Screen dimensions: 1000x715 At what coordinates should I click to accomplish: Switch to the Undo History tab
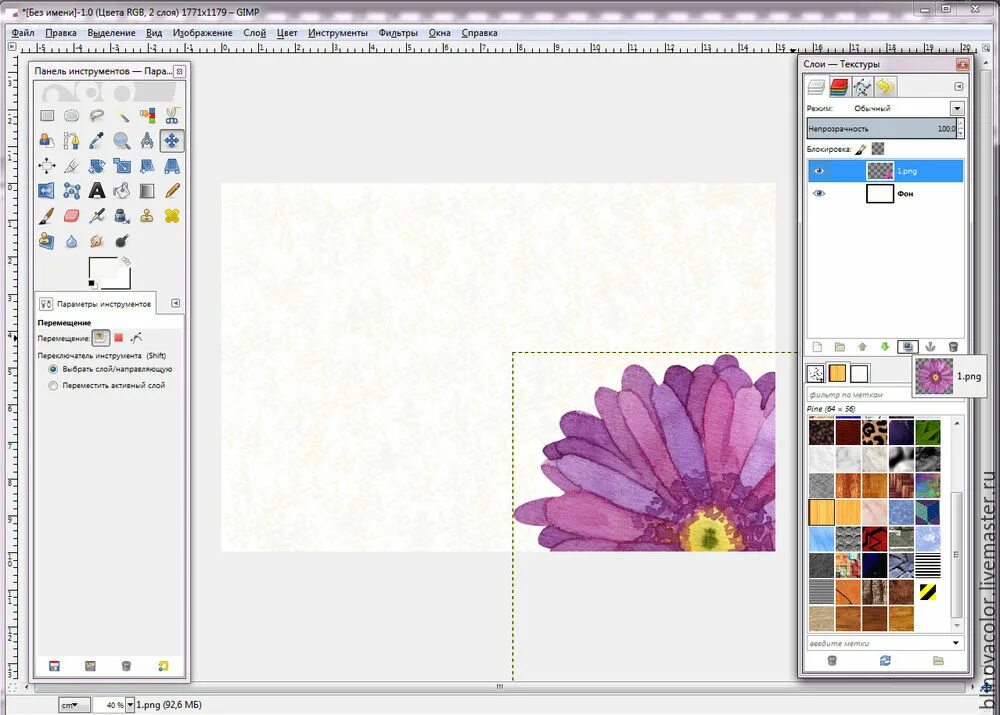point(885,87)
